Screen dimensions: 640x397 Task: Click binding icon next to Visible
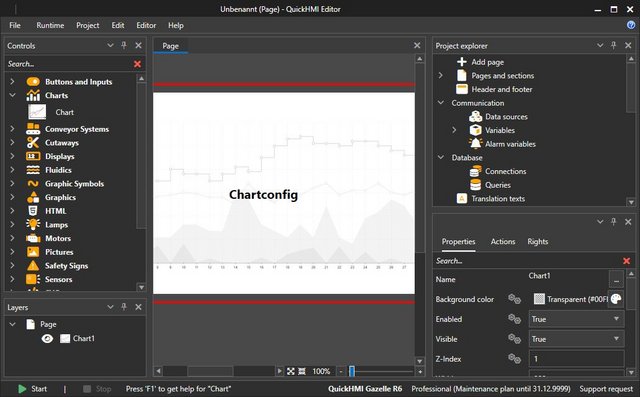tap(514, 339)
